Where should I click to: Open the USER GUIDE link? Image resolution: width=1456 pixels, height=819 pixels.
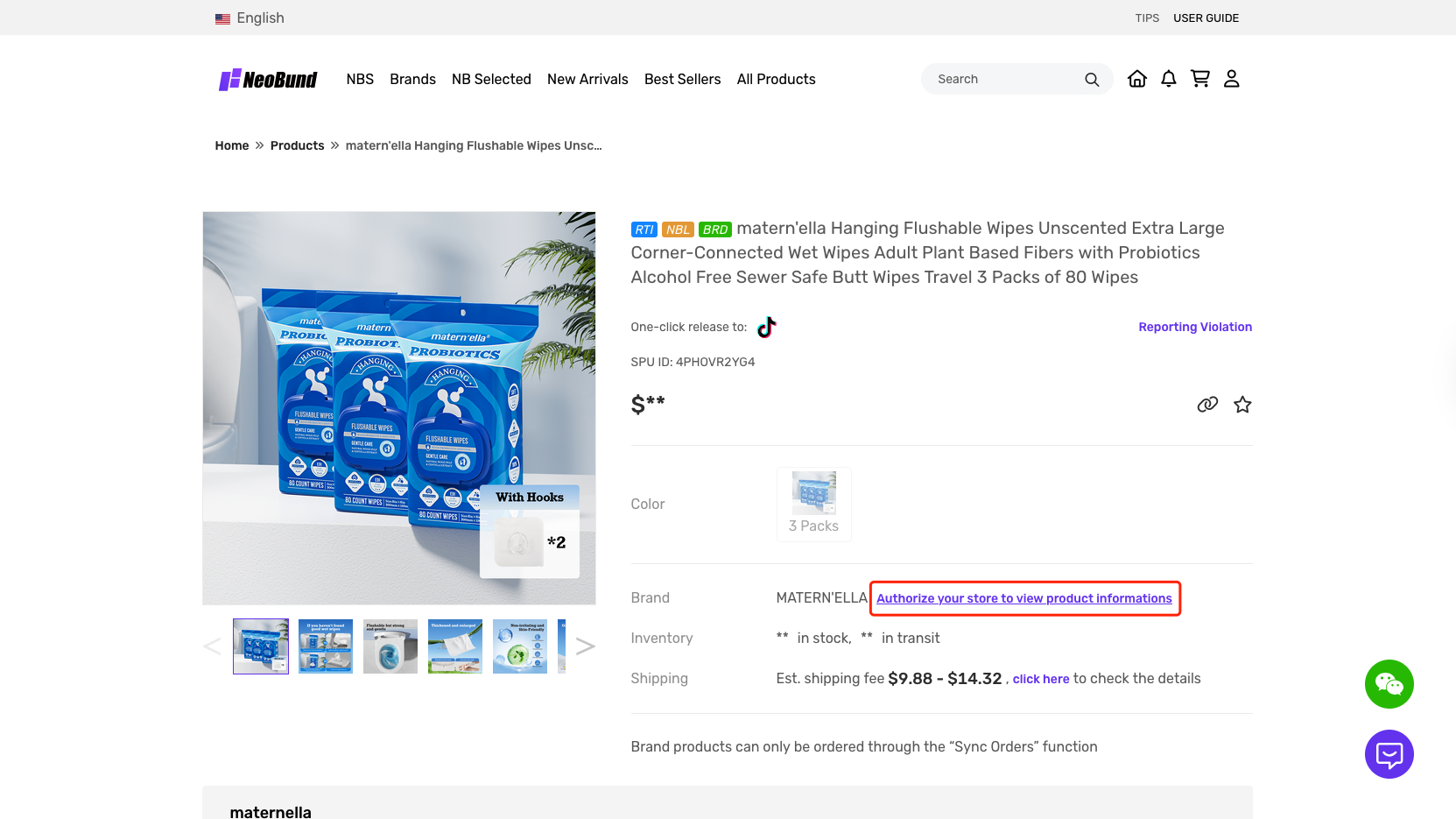(1206, 18)
